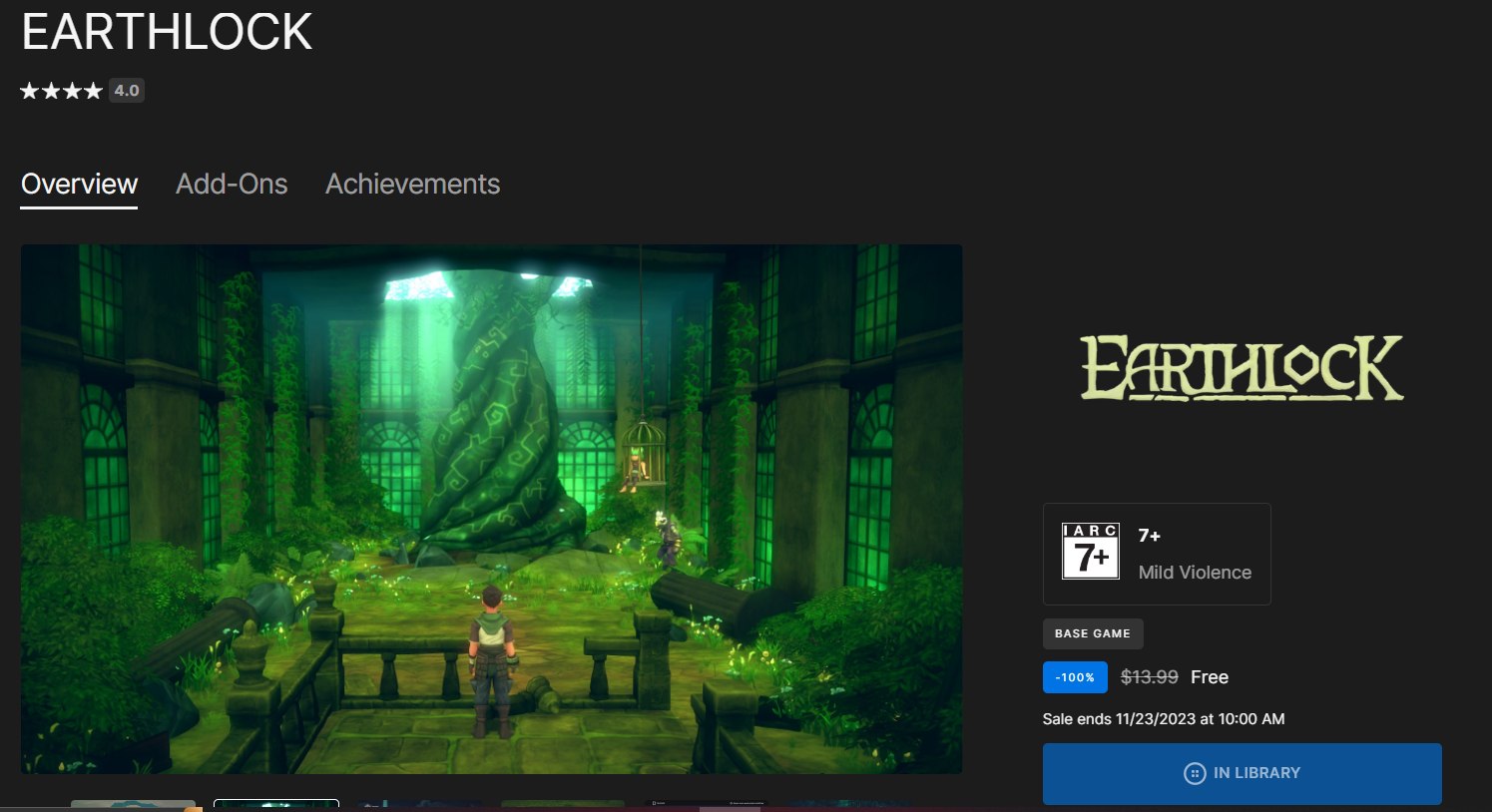Click the Free price label

pos(1210,677)
